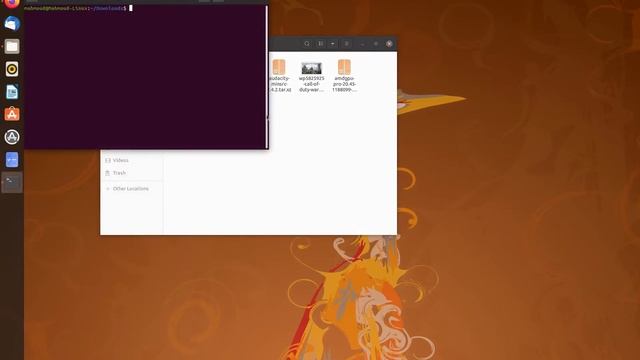The image size is (640, 360).
Task: Open Other Locations in Files sidebar
Action: click(131, 189)
